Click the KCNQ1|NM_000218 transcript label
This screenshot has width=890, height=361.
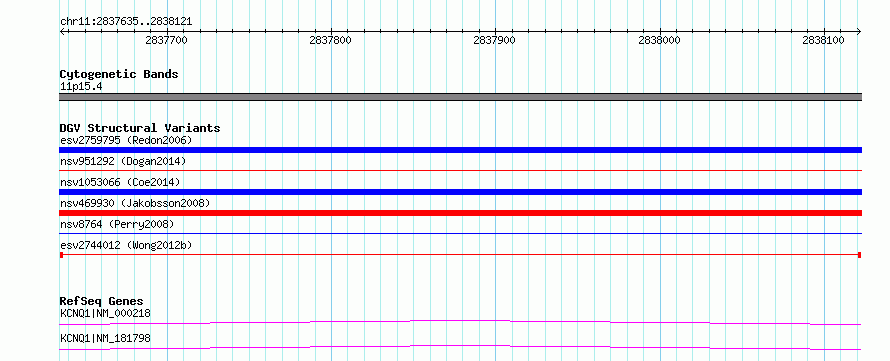coord(106,313)
